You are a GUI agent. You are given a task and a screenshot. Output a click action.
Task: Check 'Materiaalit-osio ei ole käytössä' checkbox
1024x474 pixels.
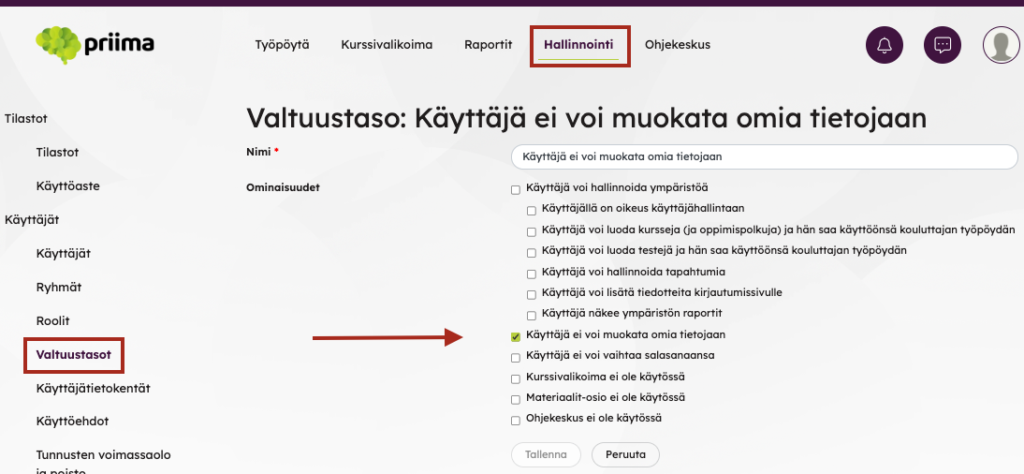tap(515, 399)
